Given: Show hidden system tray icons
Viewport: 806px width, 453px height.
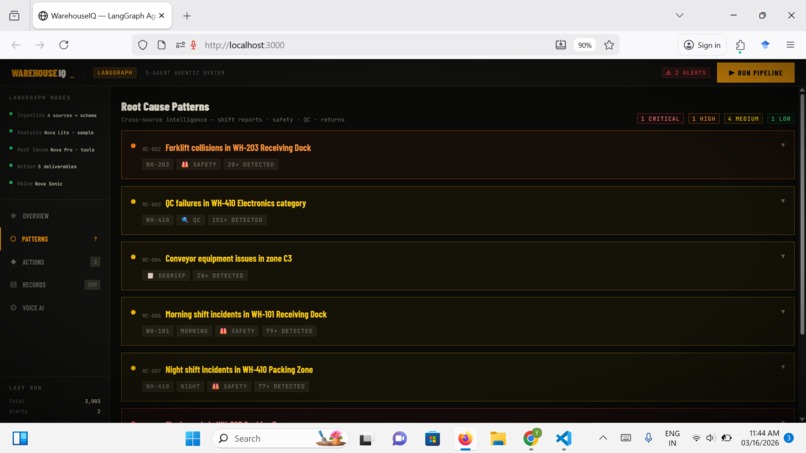Looking at the screenshot, I should coord(603,438).
